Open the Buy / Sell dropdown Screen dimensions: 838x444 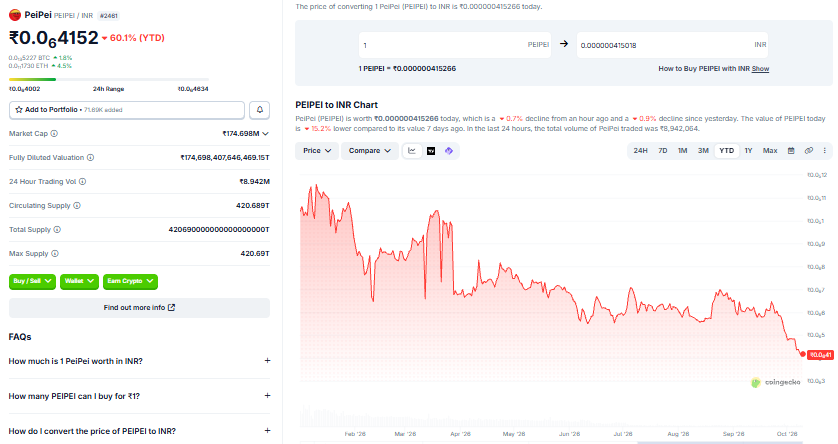(x=32, y=281)
